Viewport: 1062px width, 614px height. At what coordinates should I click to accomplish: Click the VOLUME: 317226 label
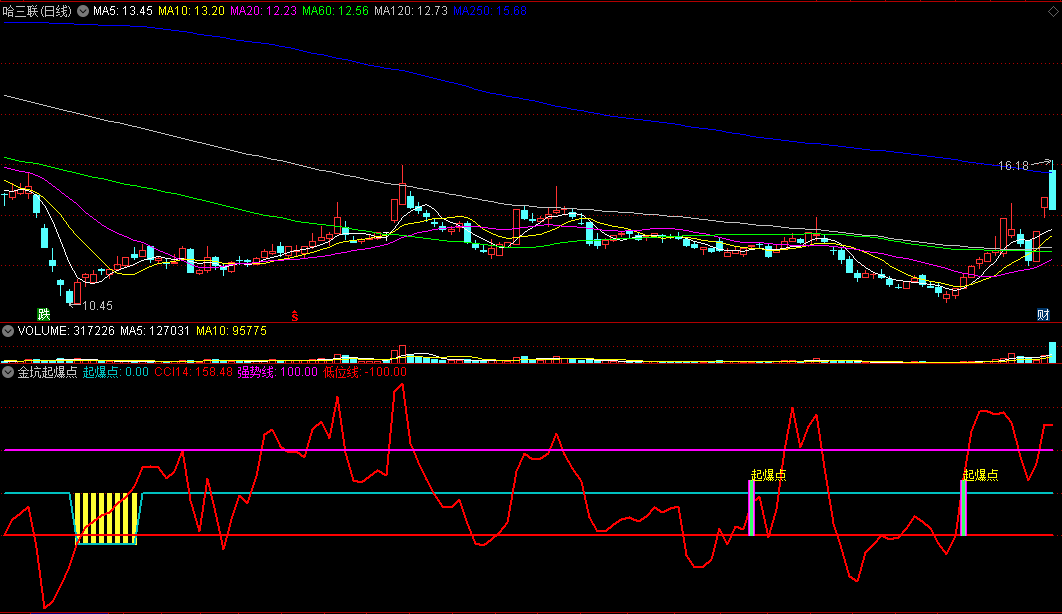pyautogui.click(x=66, y=331)
